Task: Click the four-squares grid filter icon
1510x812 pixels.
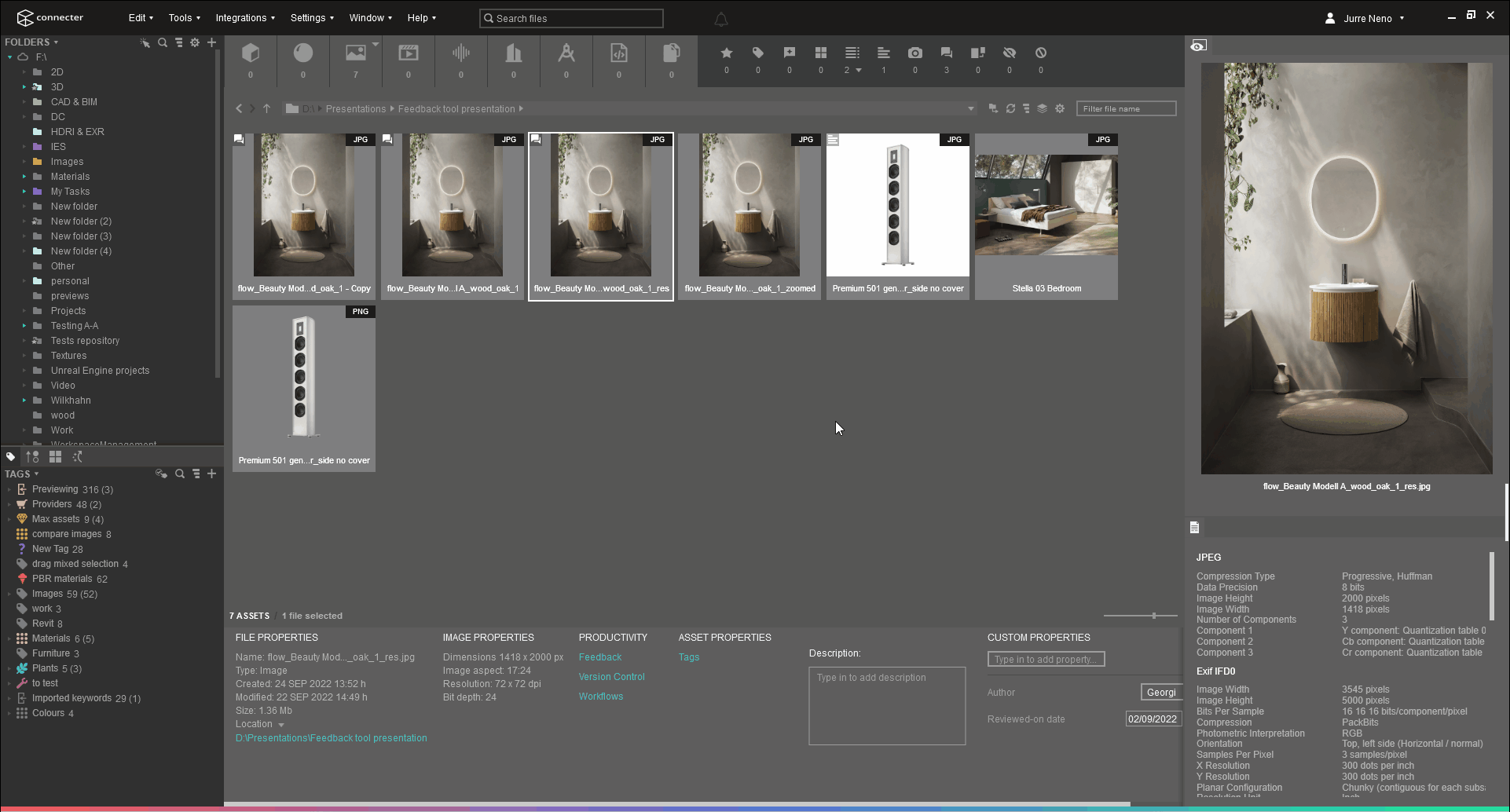Action: (x=821, y=53)
